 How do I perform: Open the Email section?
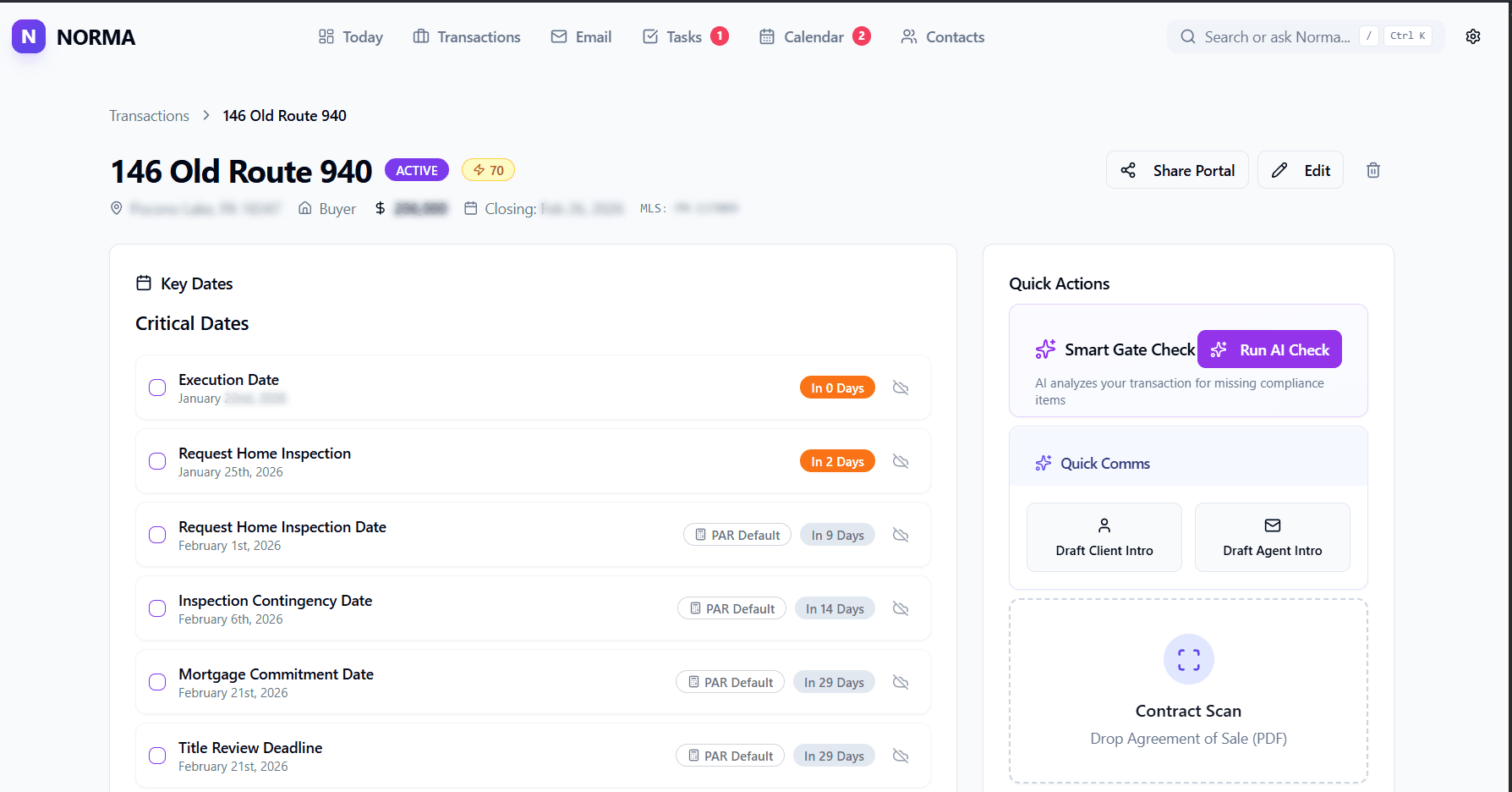pos(581,36)
